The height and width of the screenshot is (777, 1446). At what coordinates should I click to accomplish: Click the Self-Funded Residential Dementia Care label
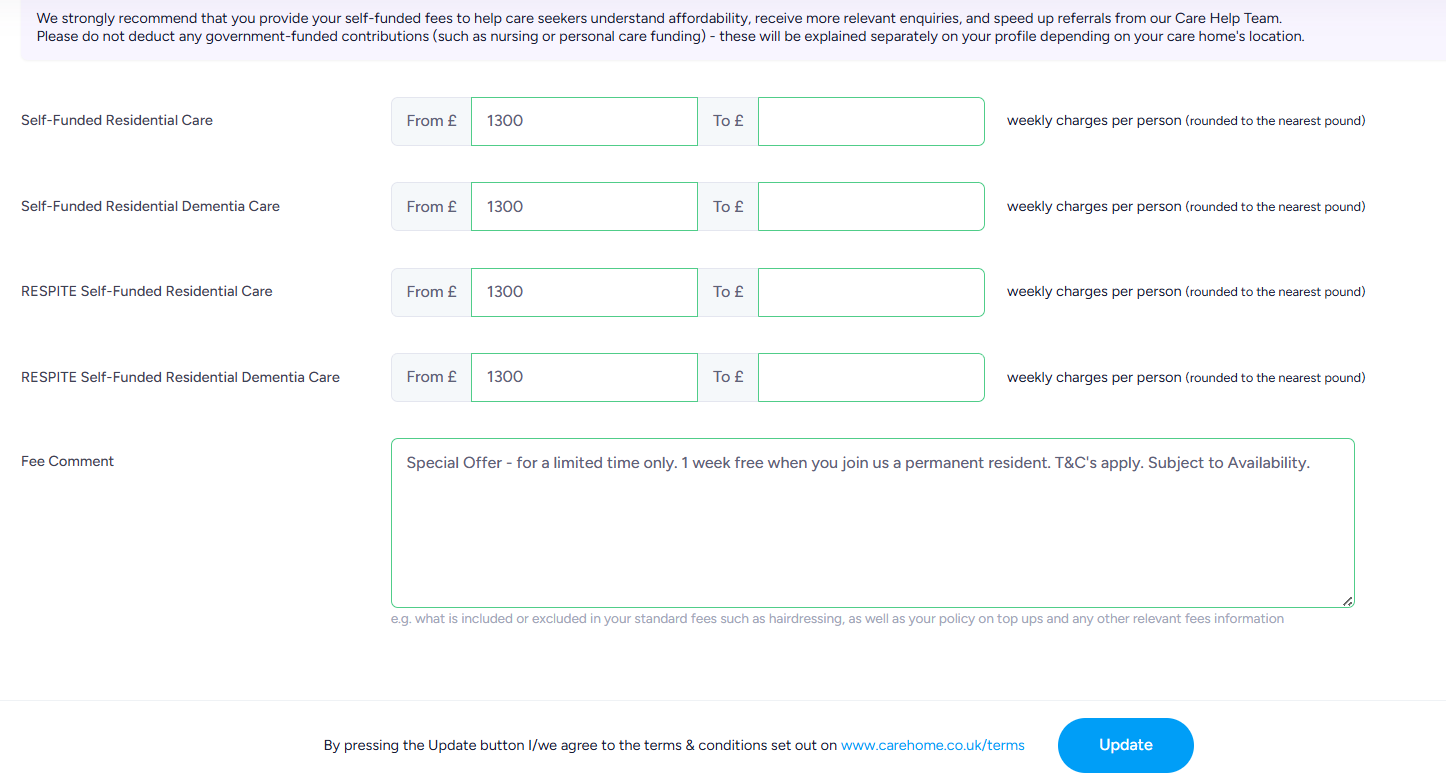[150, 206]
